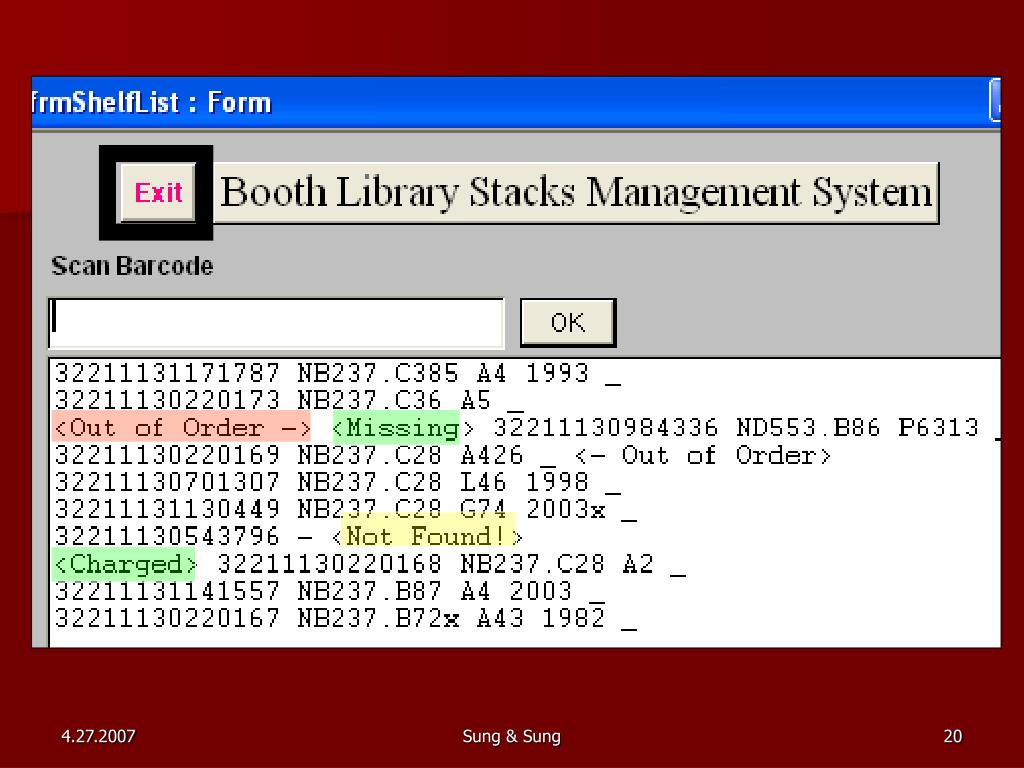The image size is (1024, 768).
Task: Select row 32211131141557 NB237.B87 A4 2003
Action: tap(329, 591)
